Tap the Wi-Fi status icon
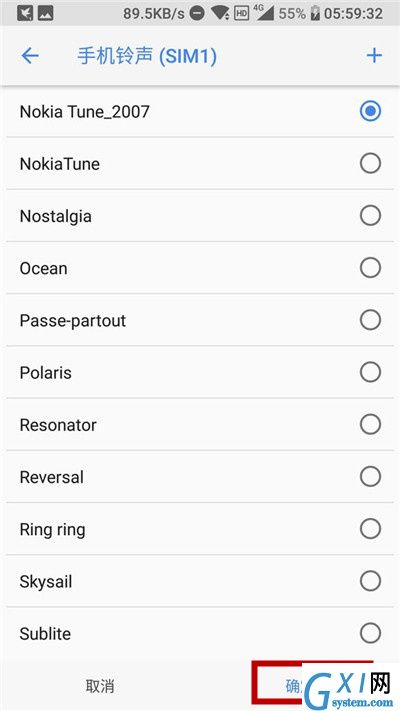This screenshot has width=400, height=711. point(220,14)
